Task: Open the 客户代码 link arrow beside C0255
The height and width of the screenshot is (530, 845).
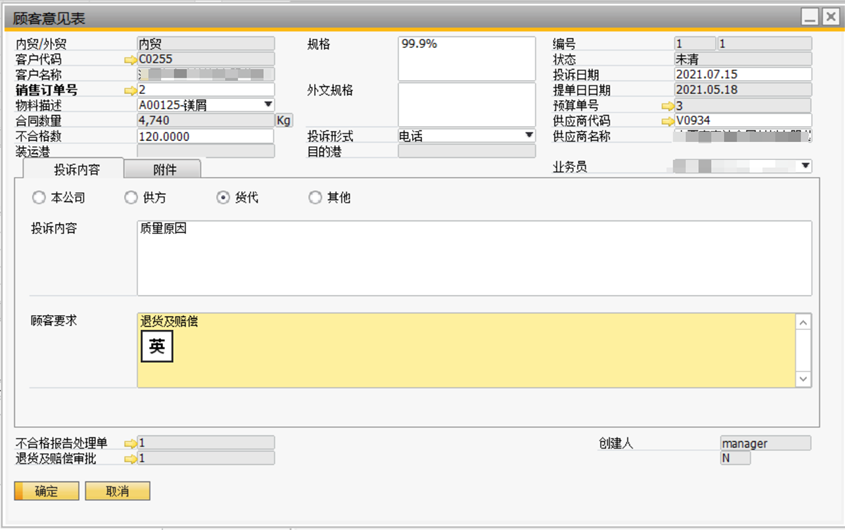Action: click(130, 59)
